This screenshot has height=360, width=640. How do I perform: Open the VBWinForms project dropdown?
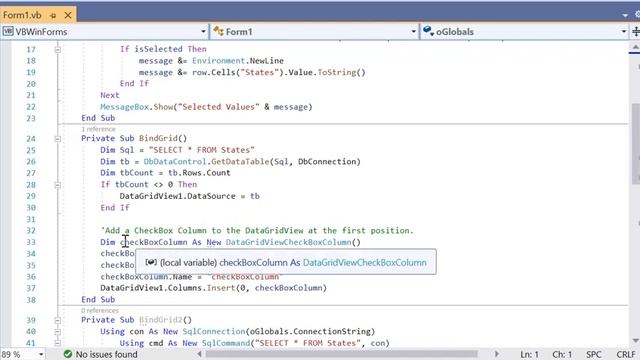(203, 32)
